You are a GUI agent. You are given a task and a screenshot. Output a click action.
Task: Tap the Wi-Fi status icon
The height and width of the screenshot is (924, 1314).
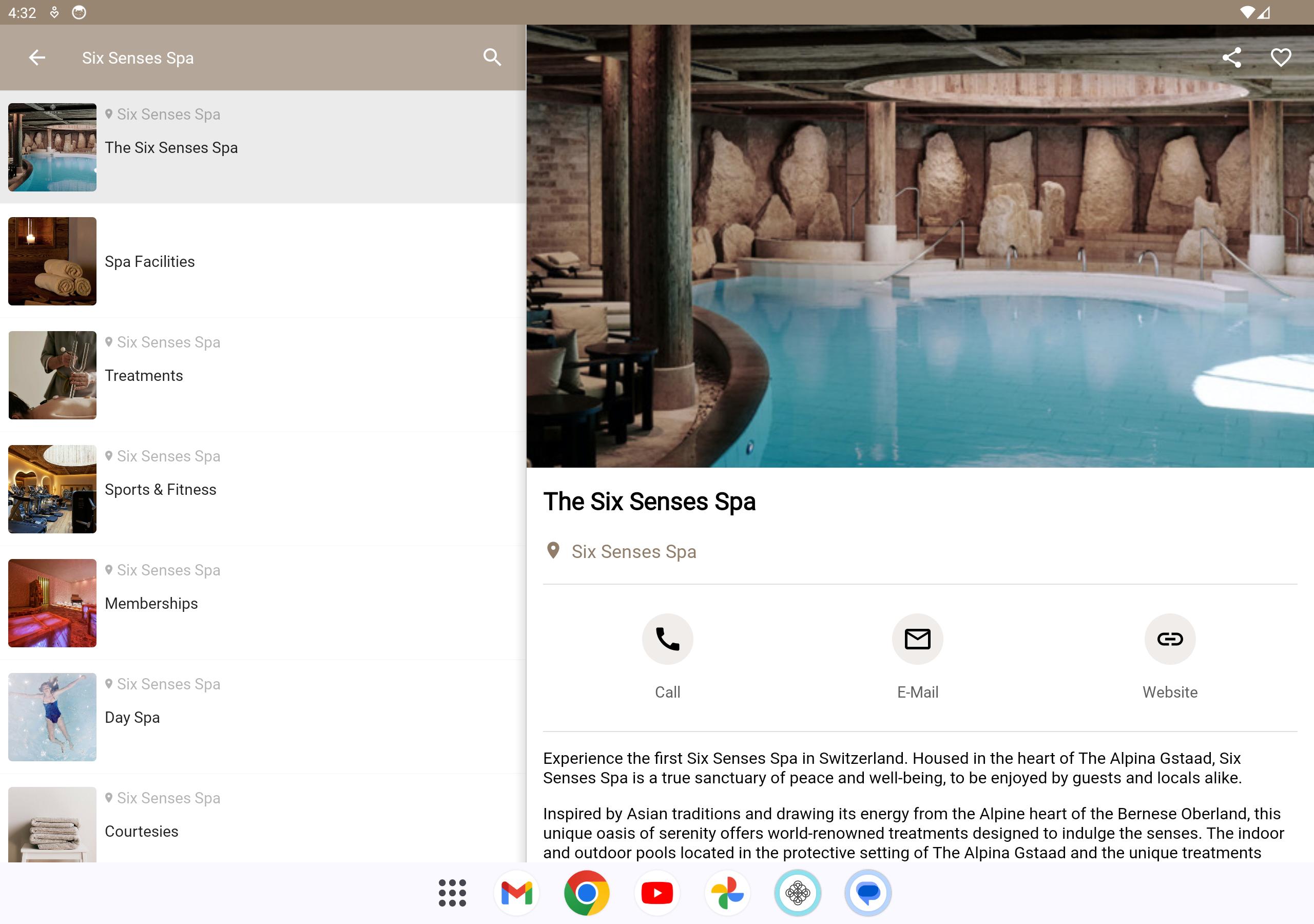[1248, 13]
